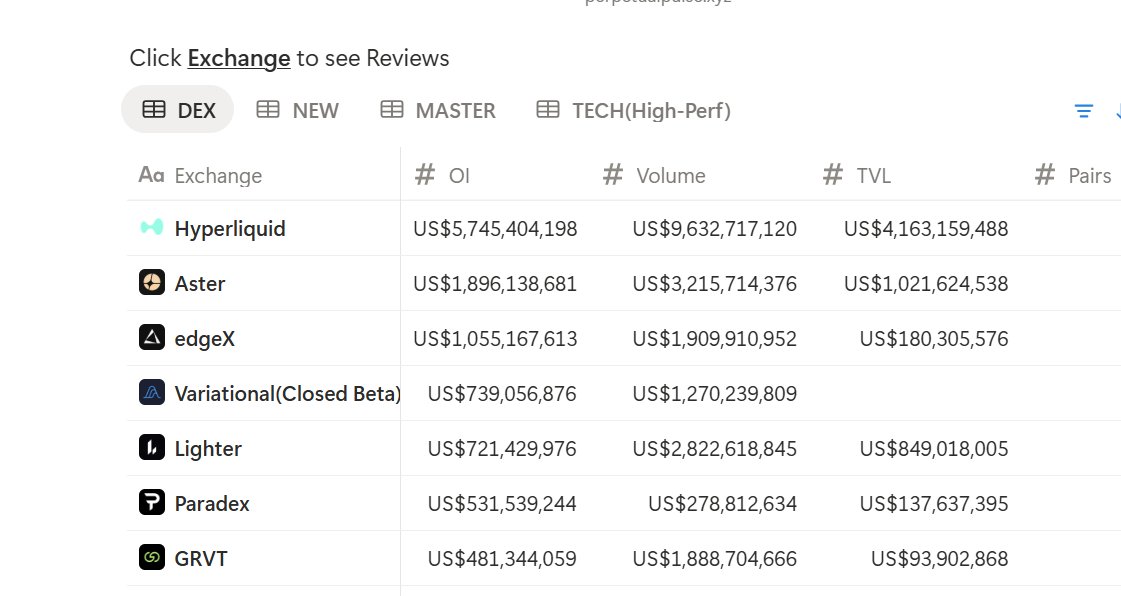Select the TECH(High-Perf) view tab
The height and width of the screenshot is (596, 1121).
pyautogui.click(x=634, y=110)
